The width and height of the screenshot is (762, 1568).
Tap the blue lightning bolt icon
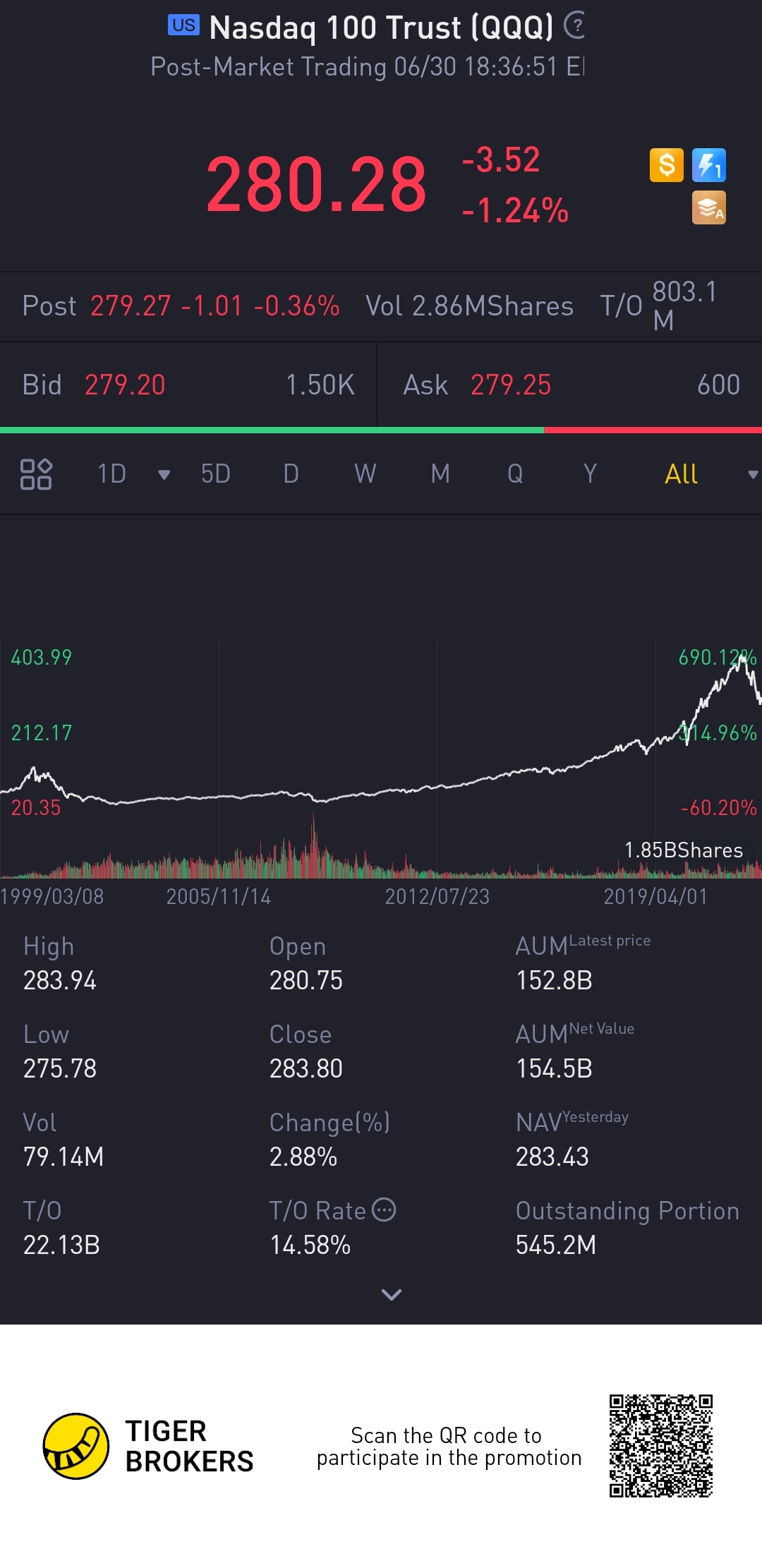tap(709, 165)
